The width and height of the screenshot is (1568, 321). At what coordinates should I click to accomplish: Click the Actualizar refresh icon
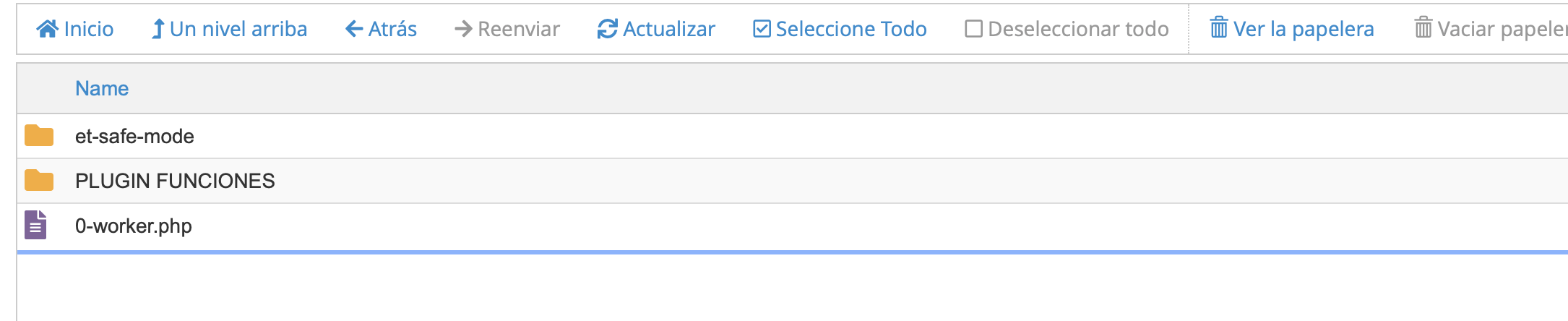tap(608, 29)
